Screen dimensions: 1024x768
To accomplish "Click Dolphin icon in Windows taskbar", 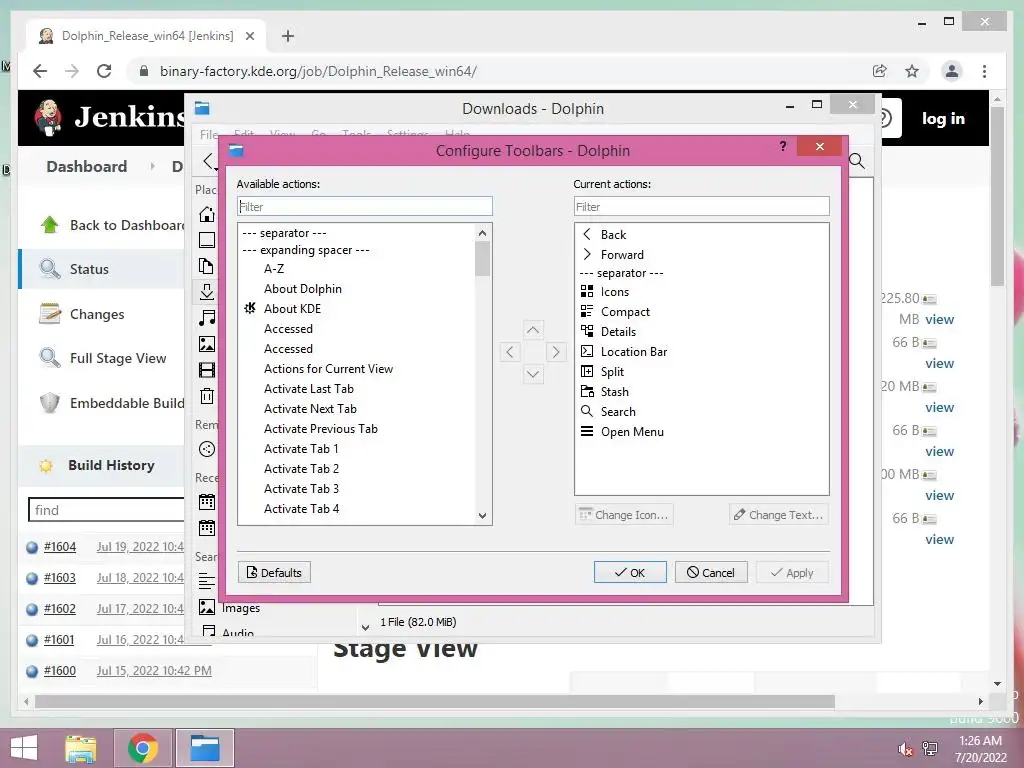I will point(205,748).
